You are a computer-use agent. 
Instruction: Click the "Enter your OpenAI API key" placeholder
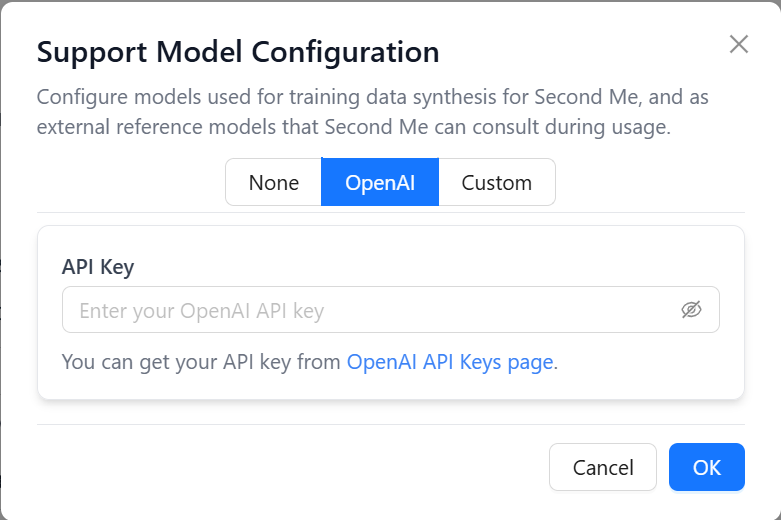coord(202,311)
